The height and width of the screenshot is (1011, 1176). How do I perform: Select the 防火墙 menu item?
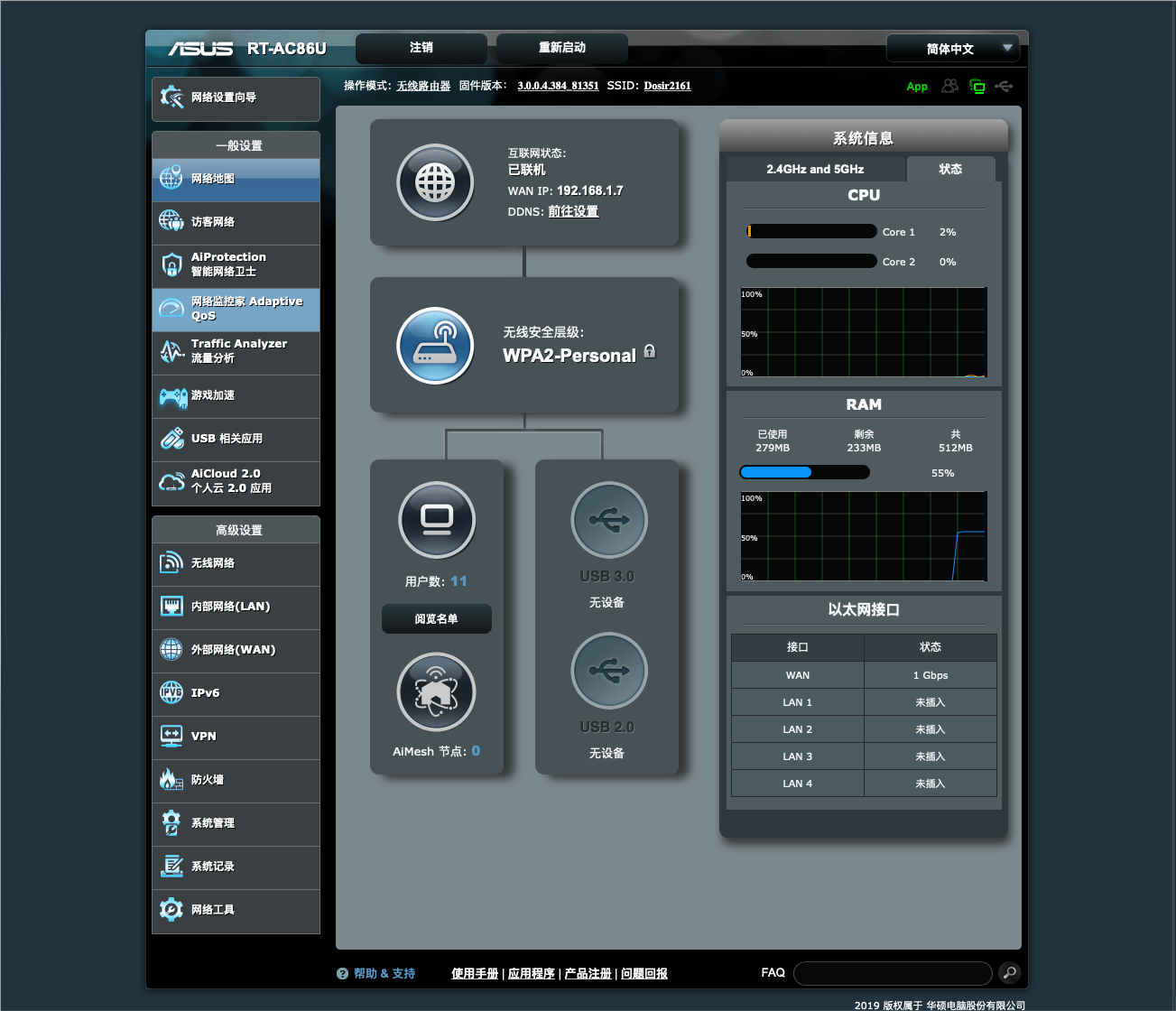236,779
